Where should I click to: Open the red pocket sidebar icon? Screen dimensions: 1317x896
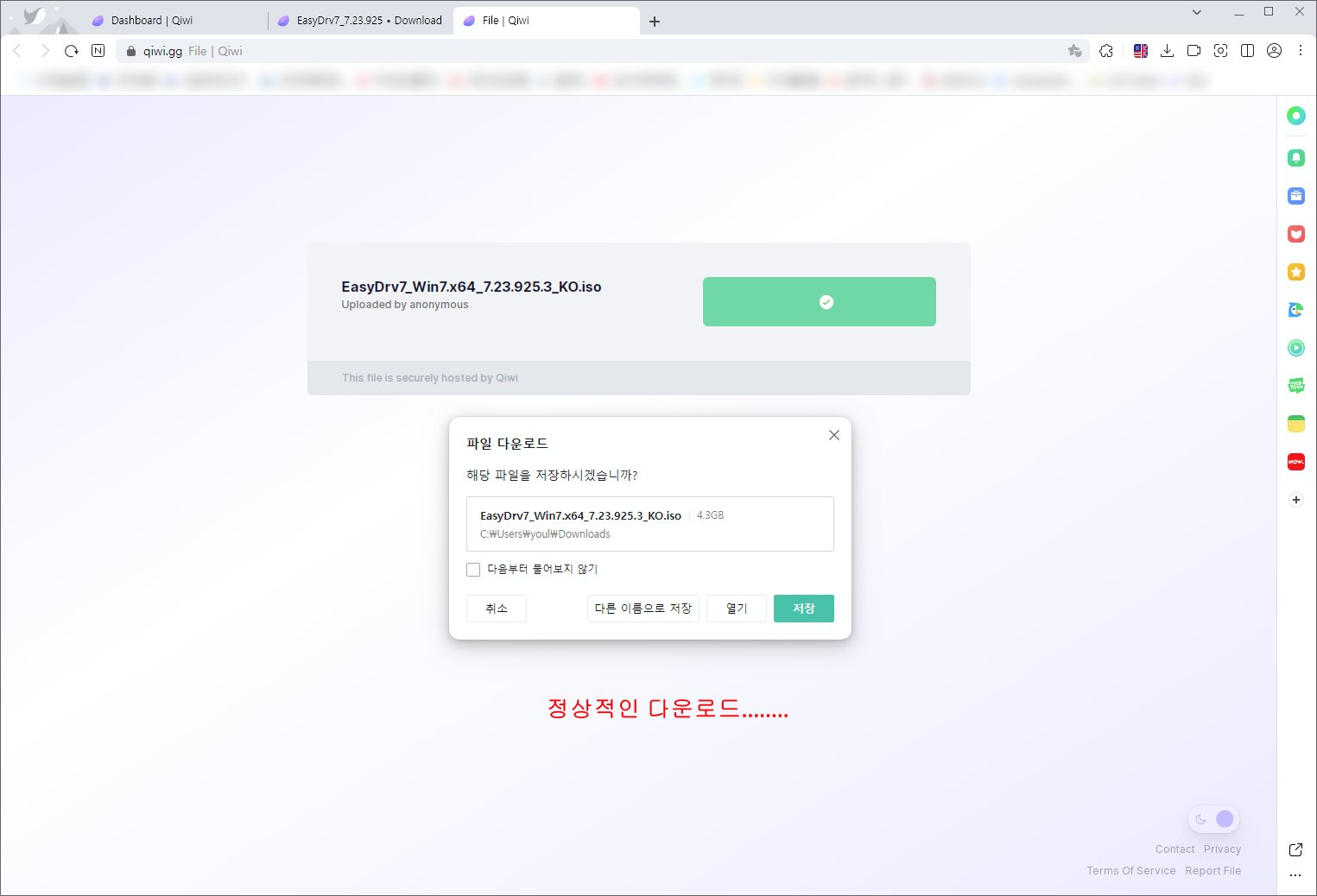(x=1296, y=234)
